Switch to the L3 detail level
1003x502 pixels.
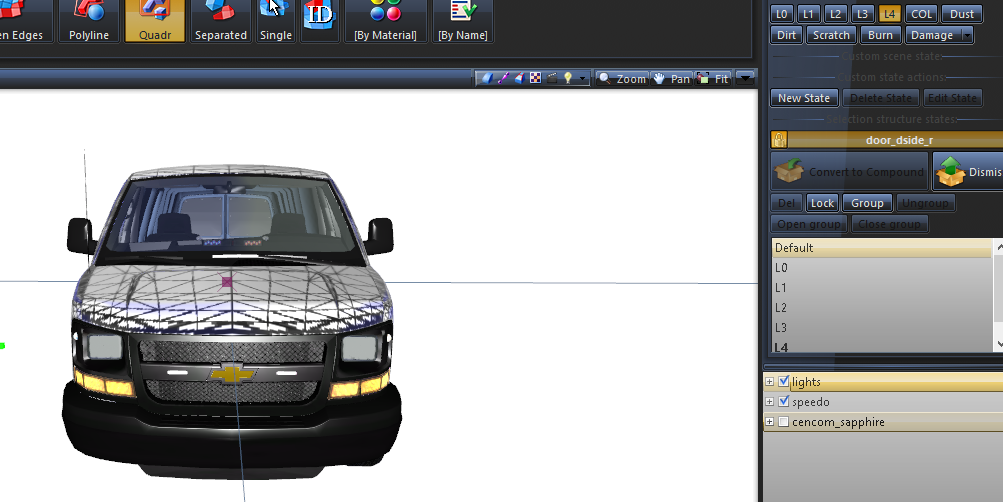[862, 14]
